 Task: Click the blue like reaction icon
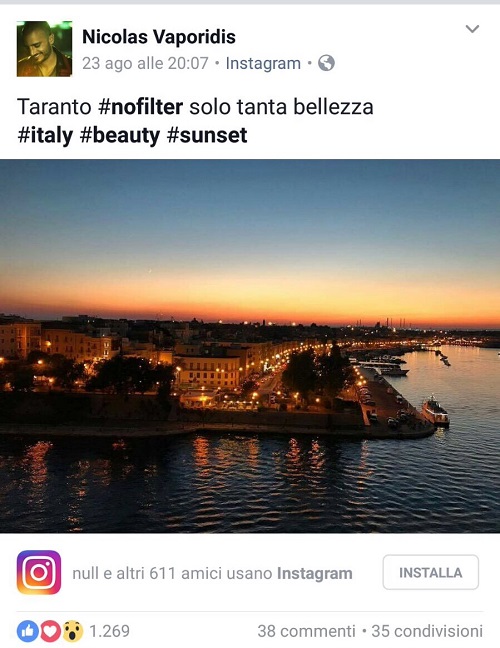(28, 631)
